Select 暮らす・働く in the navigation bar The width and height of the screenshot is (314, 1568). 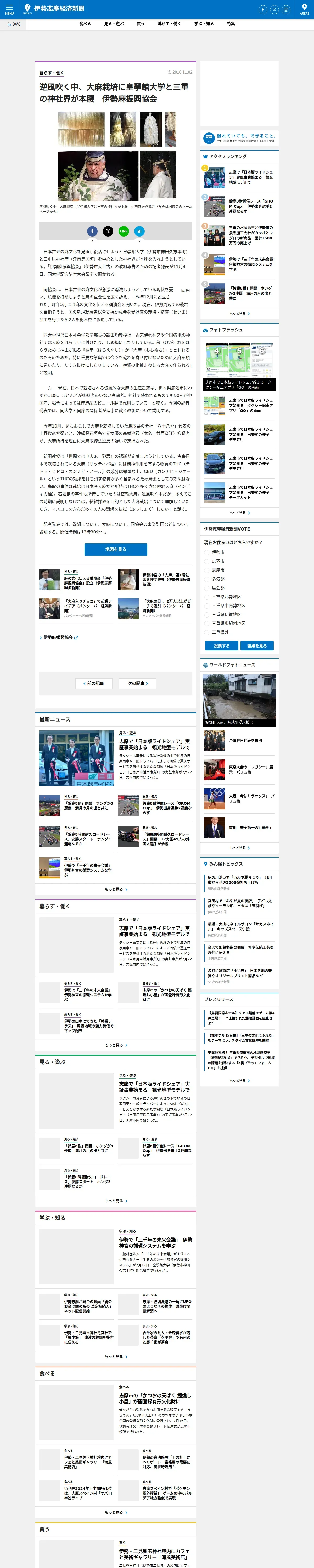(x=170, y=24)
